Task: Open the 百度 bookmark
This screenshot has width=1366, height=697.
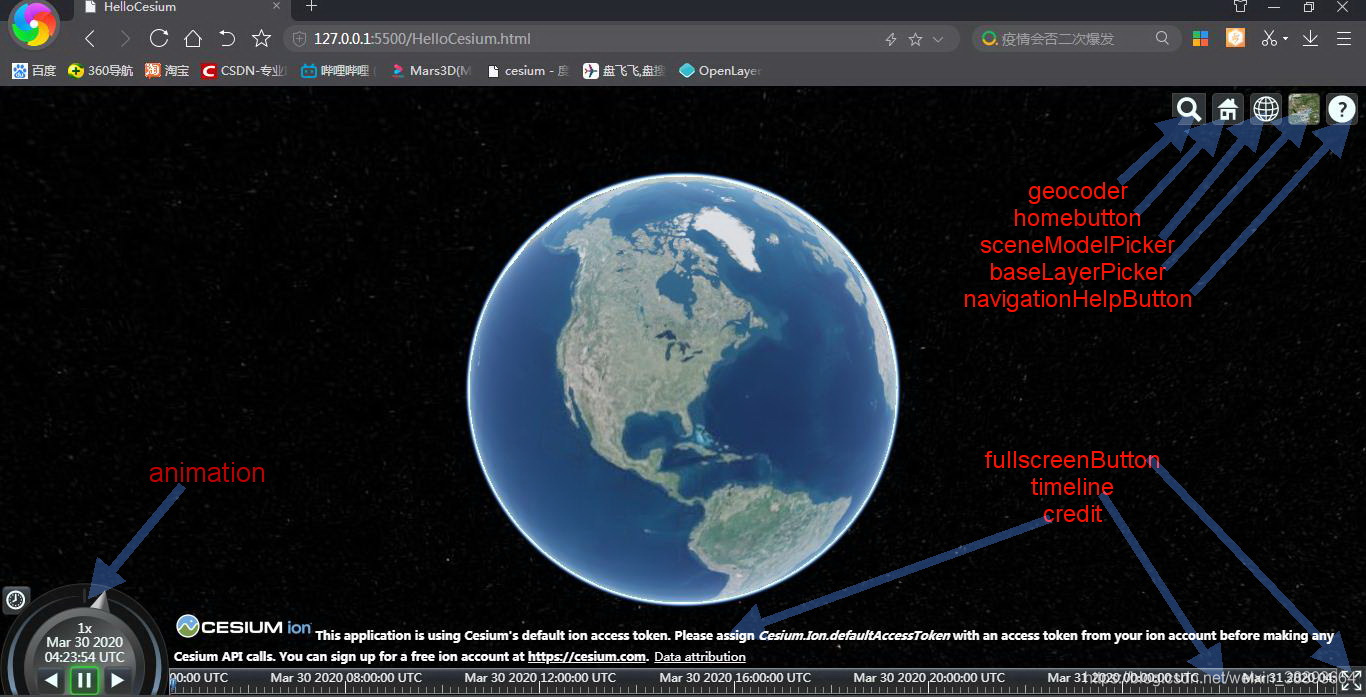Action: coord(35,71)
